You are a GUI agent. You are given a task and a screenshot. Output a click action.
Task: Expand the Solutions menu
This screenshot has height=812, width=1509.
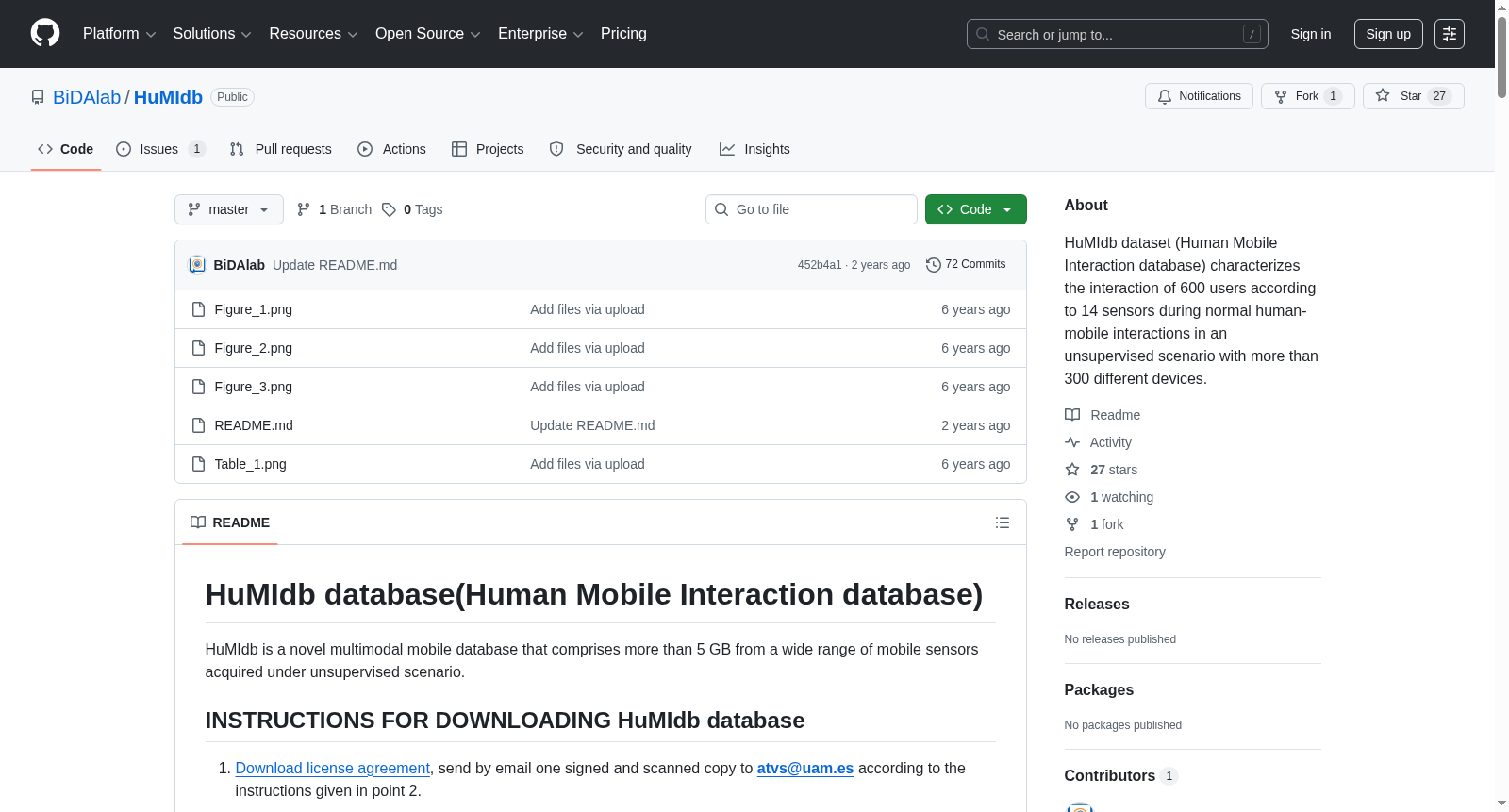pos(212,34)
